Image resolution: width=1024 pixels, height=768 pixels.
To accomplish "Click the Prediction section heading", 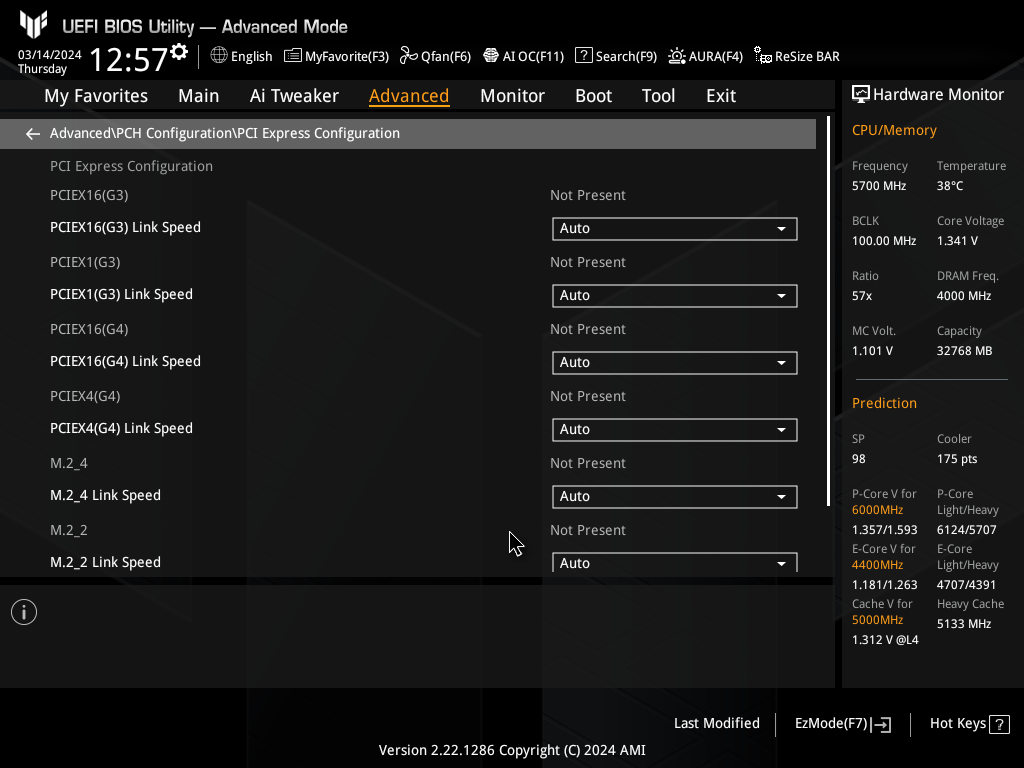I will (x=884, y=404).
